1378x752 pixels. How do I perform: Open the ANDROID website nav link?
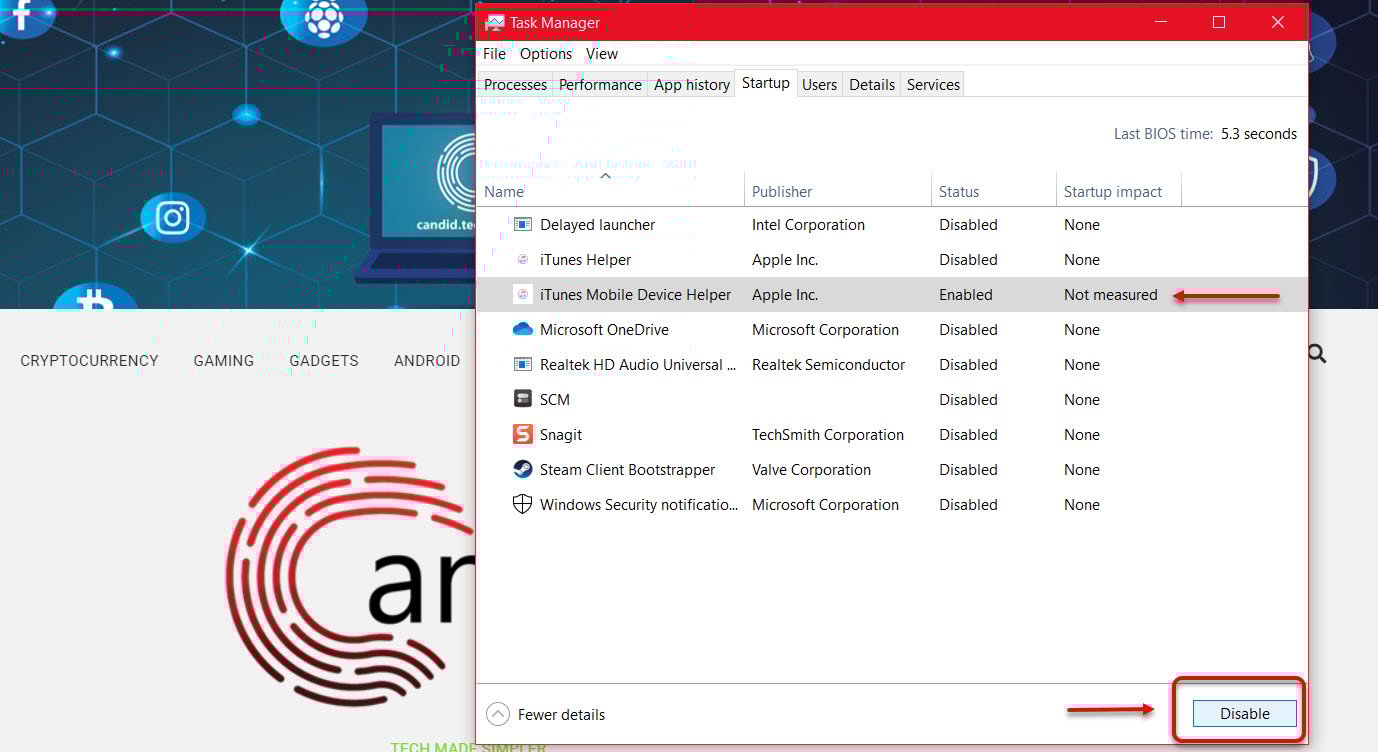[x=427, y=361]
